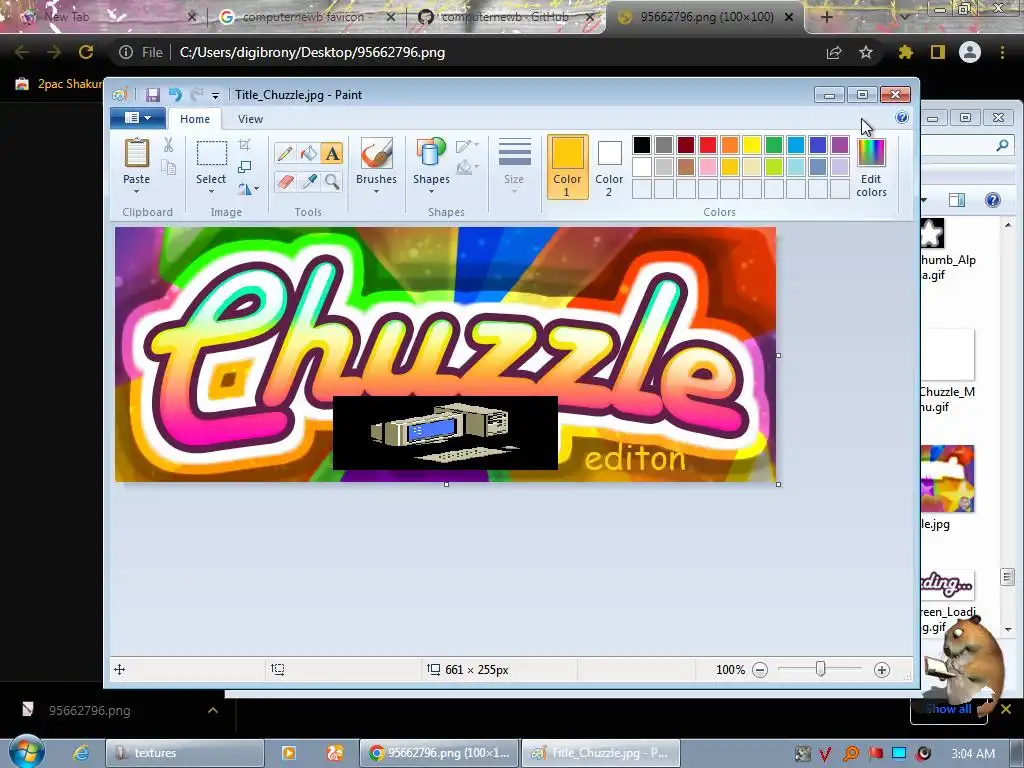Open a new Chrome tab with plus

826,17
